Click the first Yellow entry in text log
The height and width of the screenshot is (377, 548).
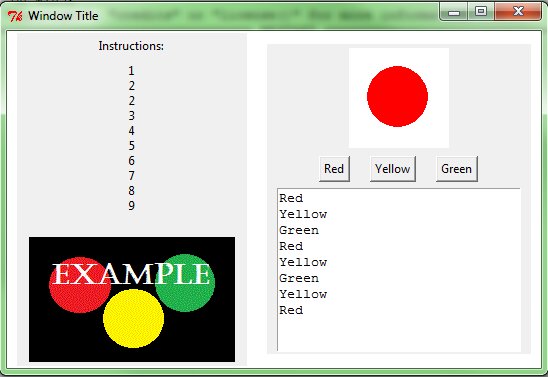pos(303,214)
